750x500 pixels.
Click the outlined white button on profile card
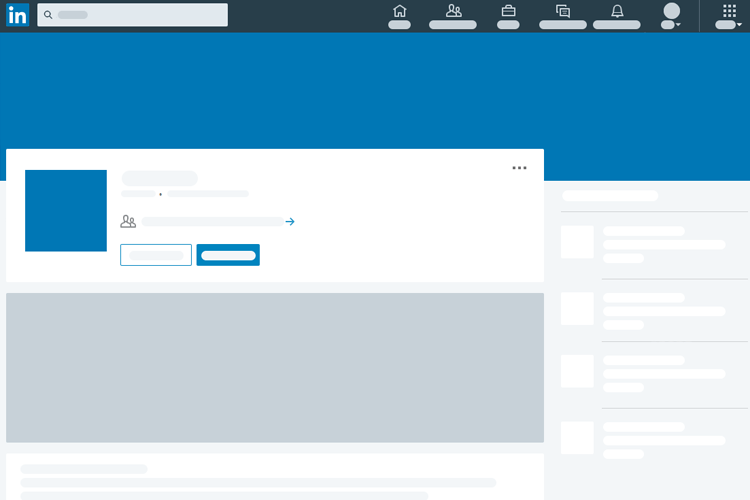click(156, 255)
